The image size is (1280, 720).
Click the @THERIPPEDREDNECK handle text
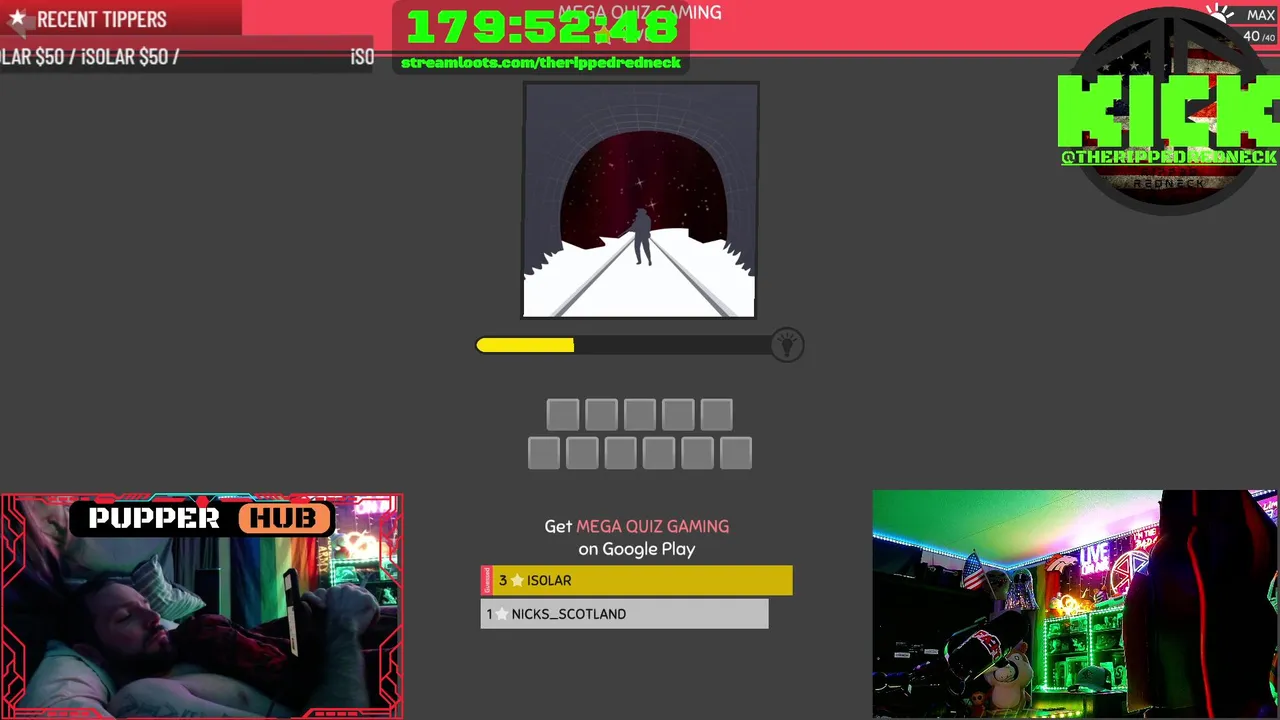tap(1168, 157)
